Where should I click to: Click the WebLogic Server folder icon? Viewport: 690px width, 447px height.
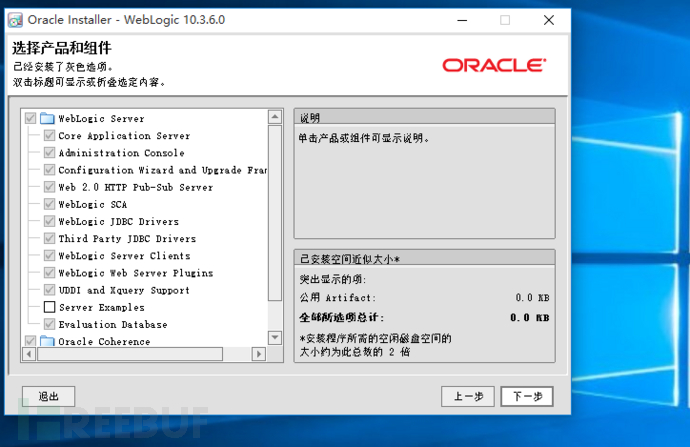[x=47, y=118]
